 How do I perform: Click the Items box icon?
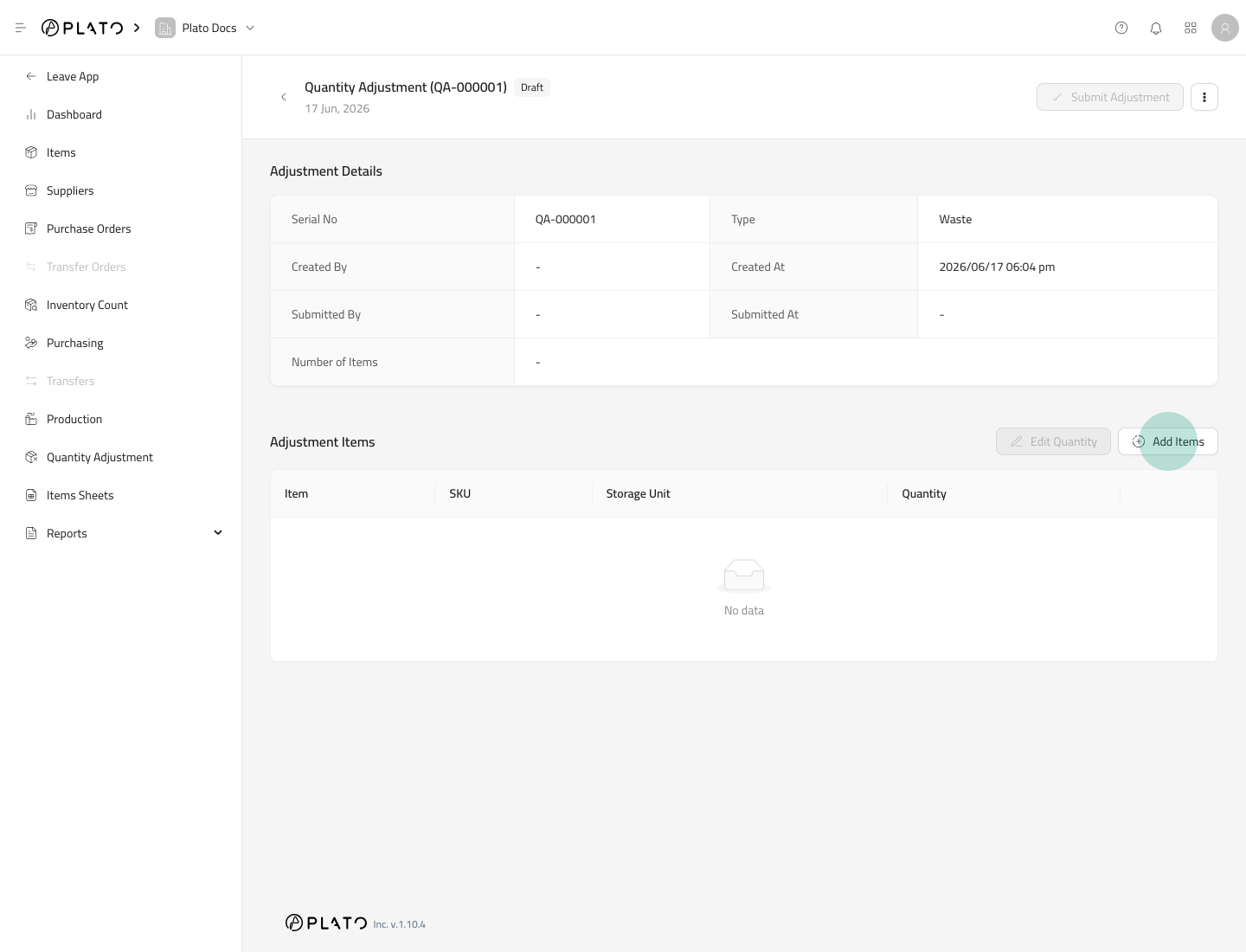coord(31,152)
